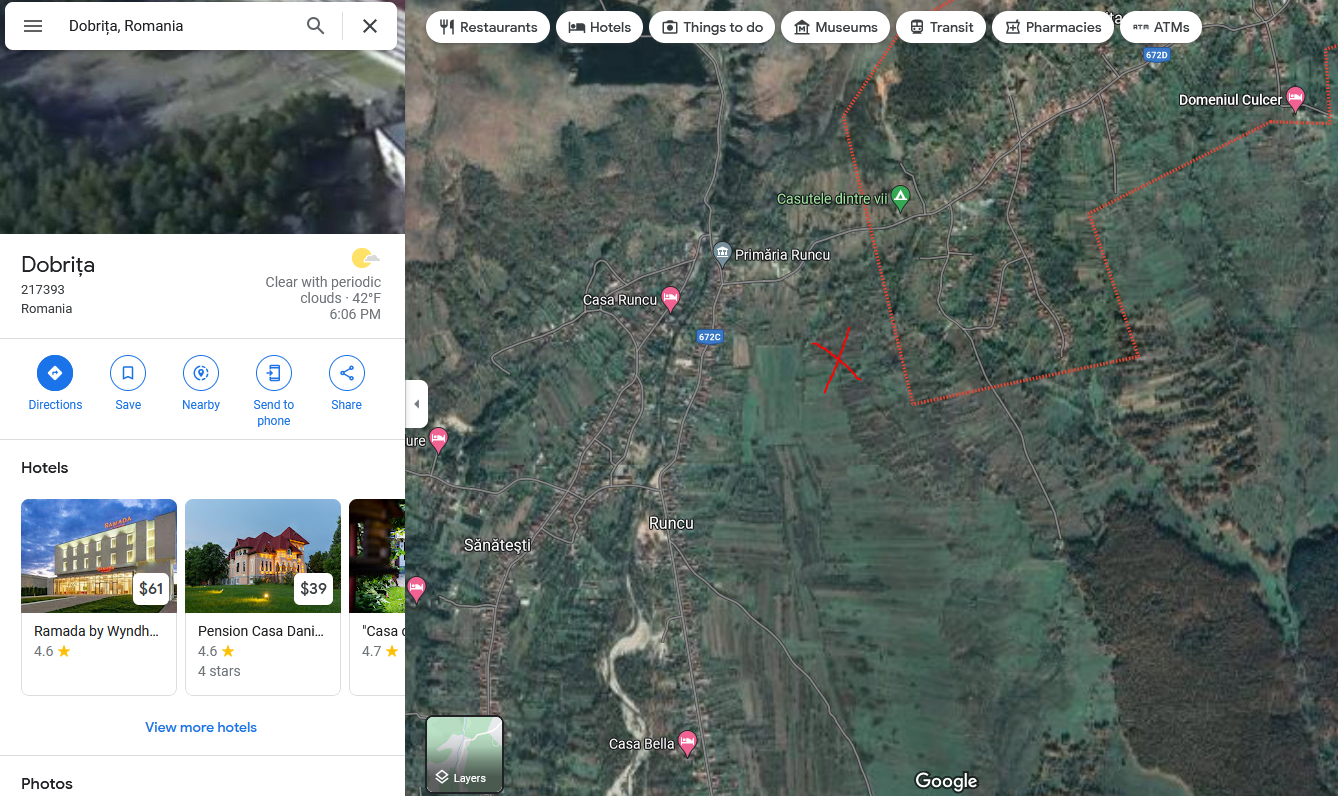Image resolution: width=1338 pixels, height=796 pixels.
Task: Open the hamburger main menu
Action: tap(33, 26)
